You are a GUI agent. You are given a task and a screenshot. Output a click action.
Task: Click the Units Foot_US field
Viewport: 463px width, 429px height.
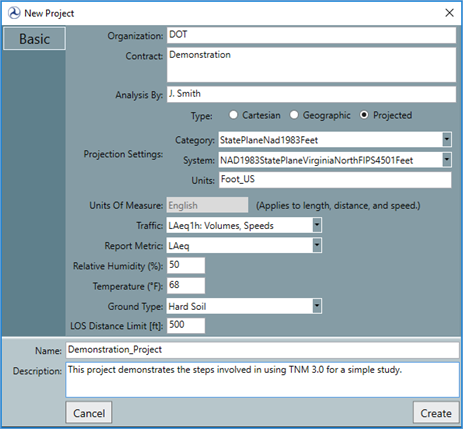point(335,180)
